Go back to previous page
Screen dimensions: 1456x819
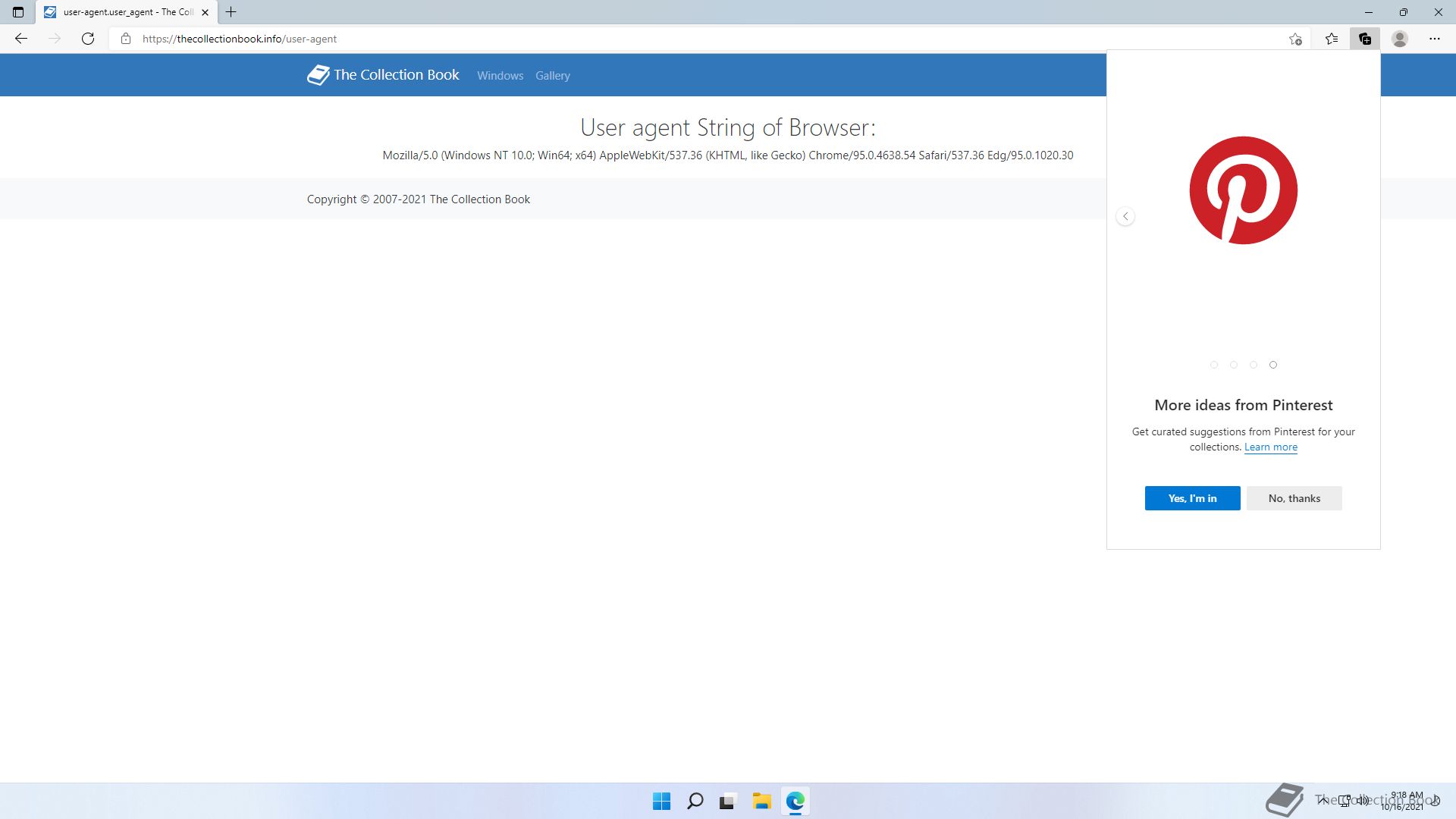(x=21, y=39)
